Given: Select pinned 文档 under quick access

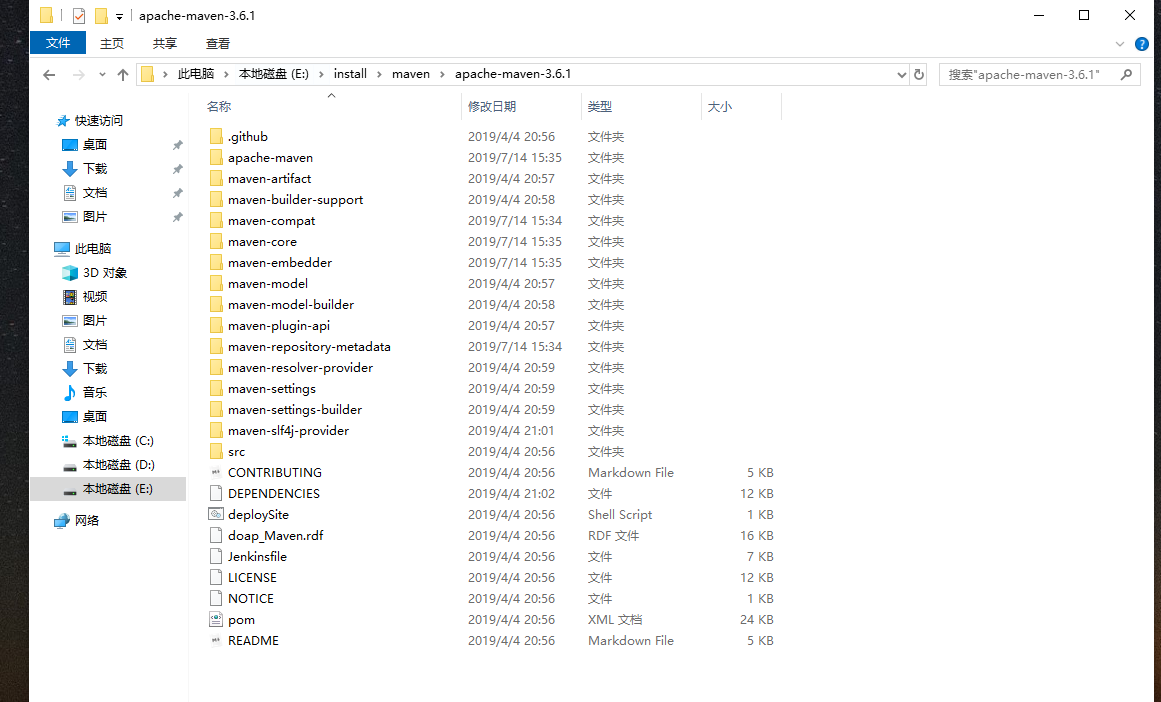Looking at the screenshot, I should coord(95,193).
